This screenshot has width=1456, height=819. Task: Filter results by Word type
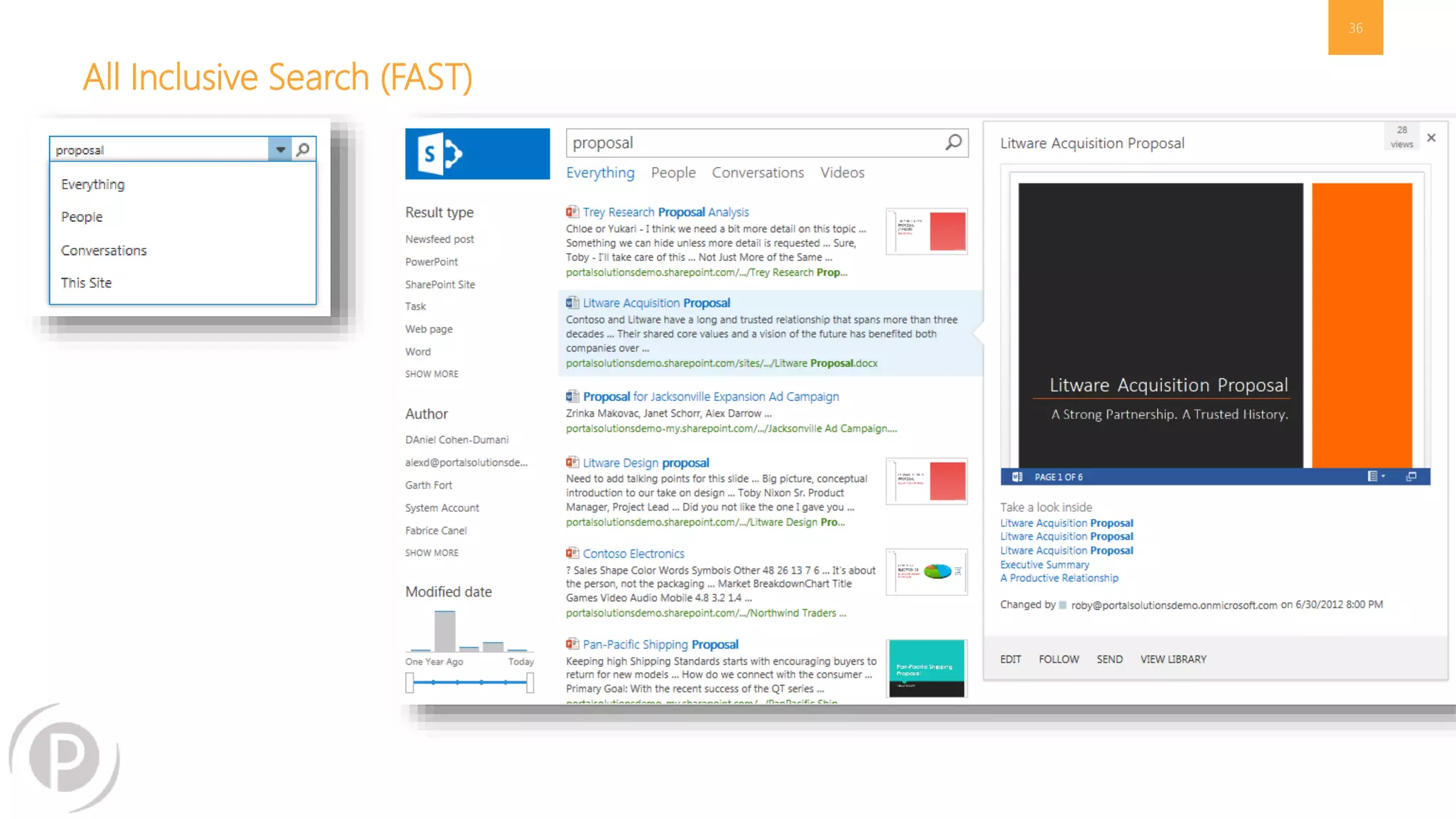click(x=418, y=352)
